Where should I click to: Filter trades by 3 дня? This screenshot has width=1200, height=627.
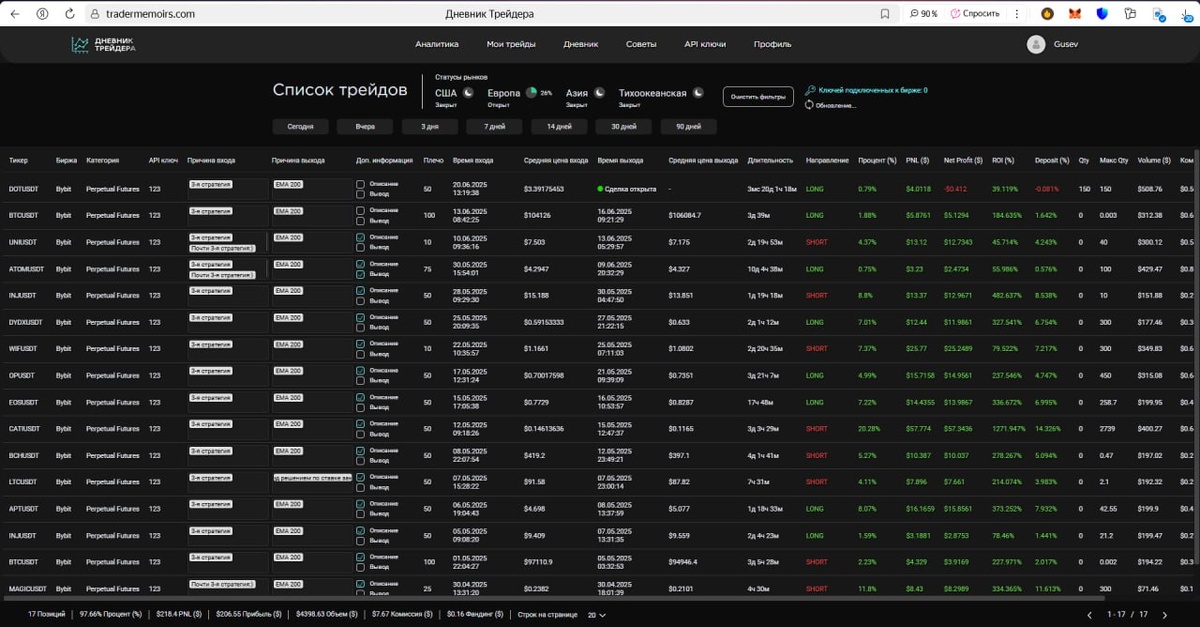pyautogui.click(x=430, y=127)
